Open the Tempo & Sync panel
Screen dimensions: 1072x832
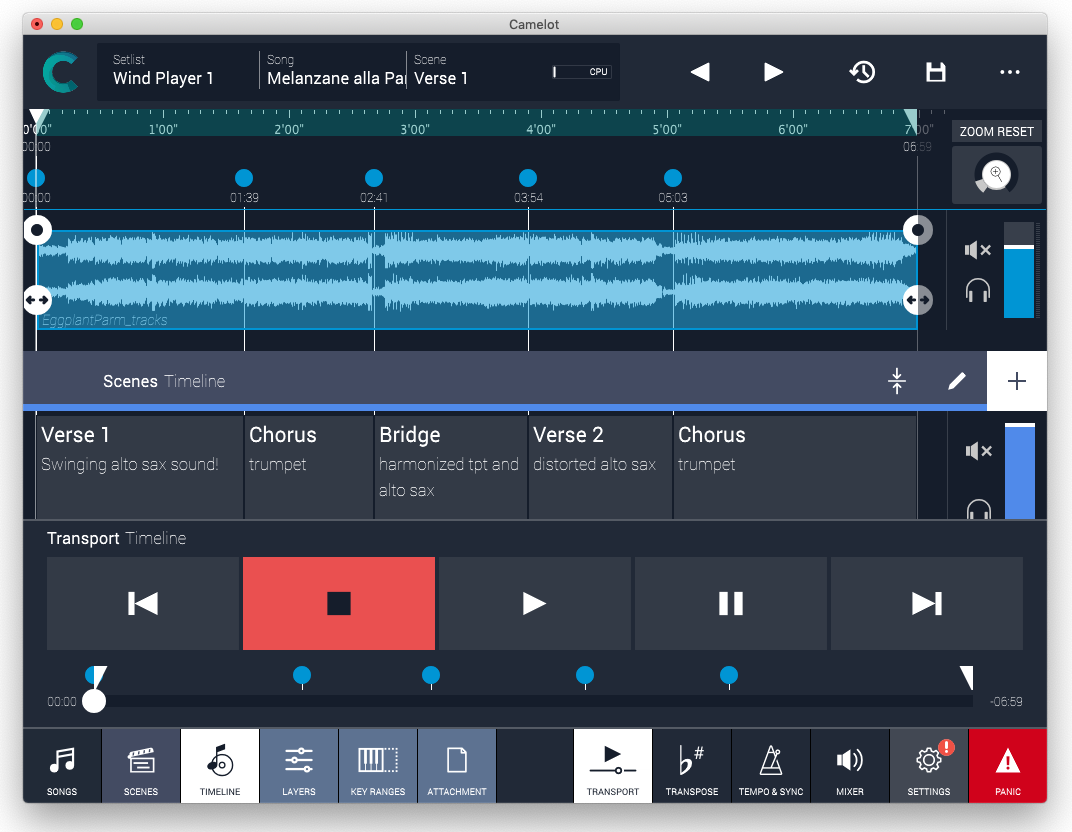[771, 767]
